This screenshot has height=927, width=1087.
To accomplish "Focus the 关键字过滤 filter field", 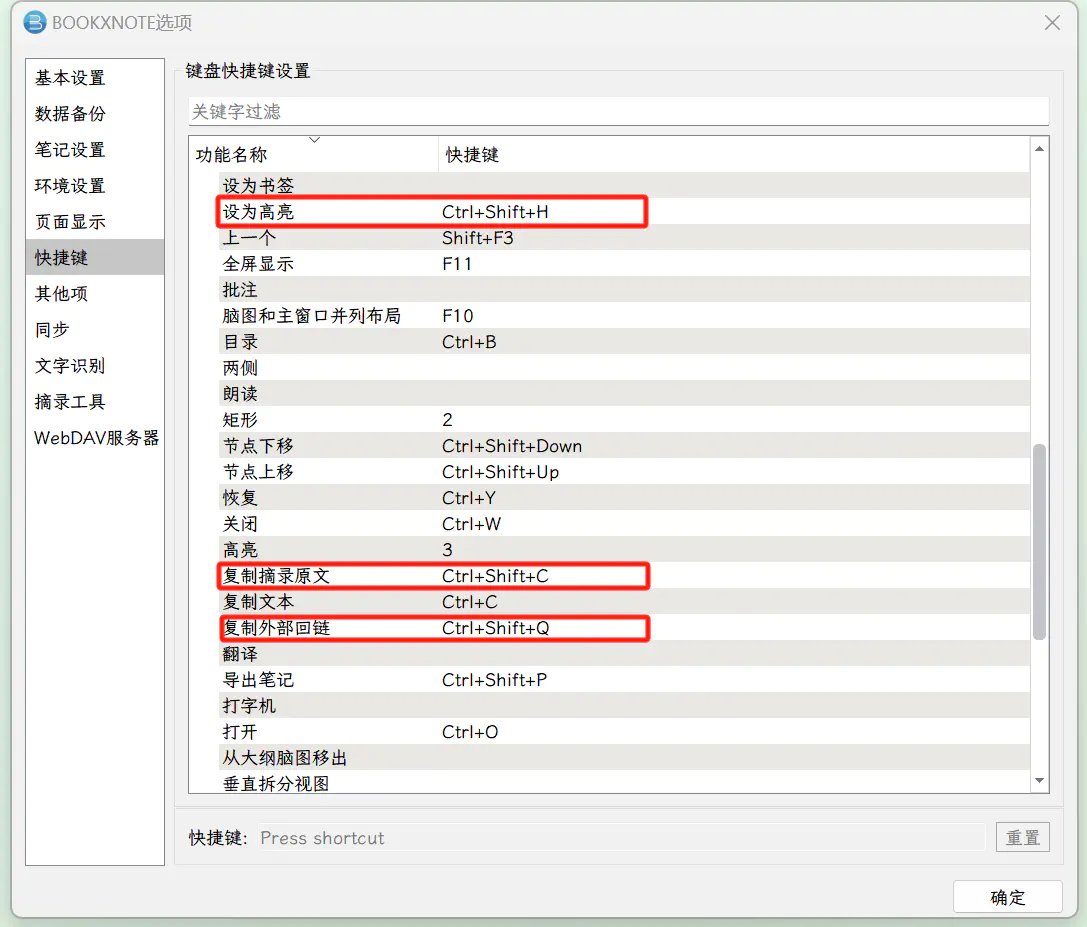I will click(618, 112).
